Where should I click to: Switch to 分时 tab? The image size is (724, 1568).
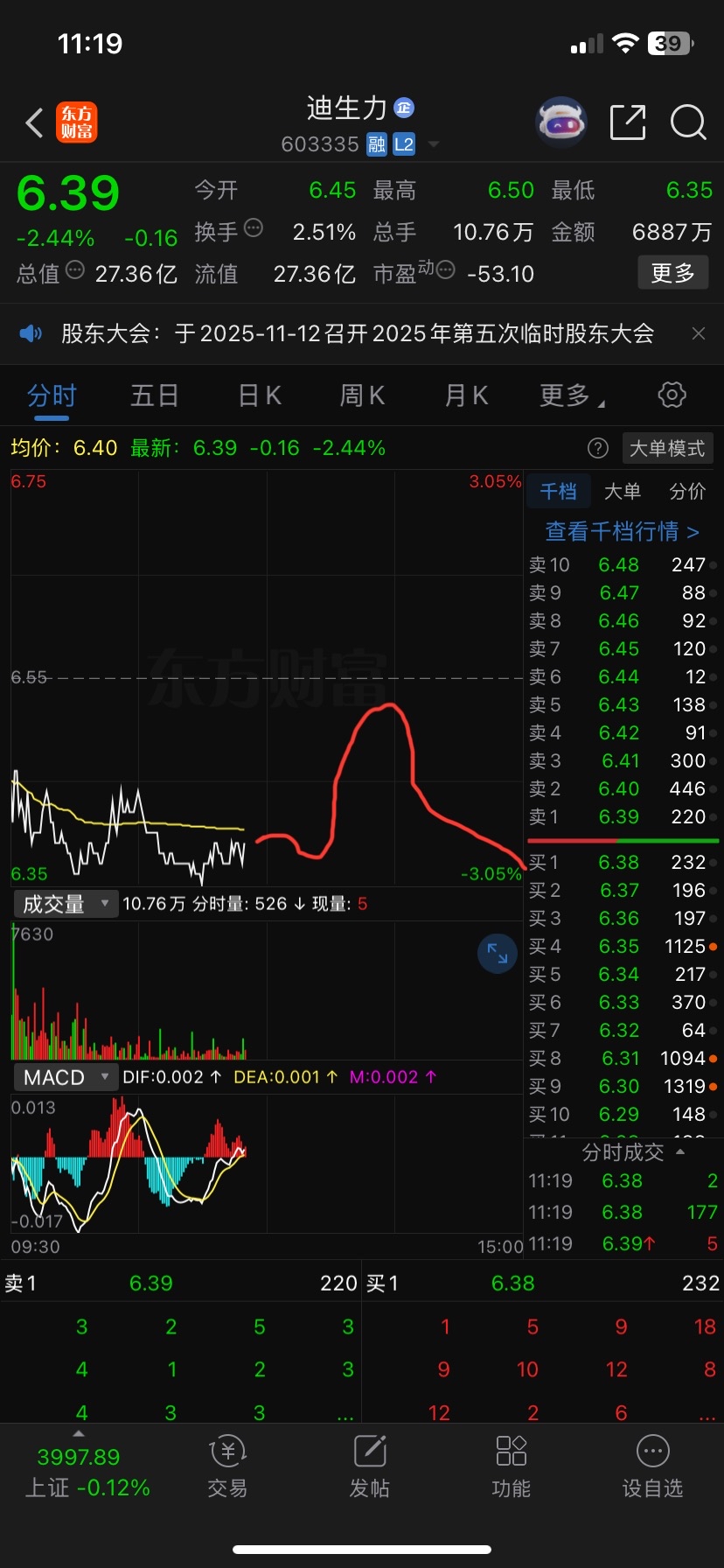coord(52,395)
